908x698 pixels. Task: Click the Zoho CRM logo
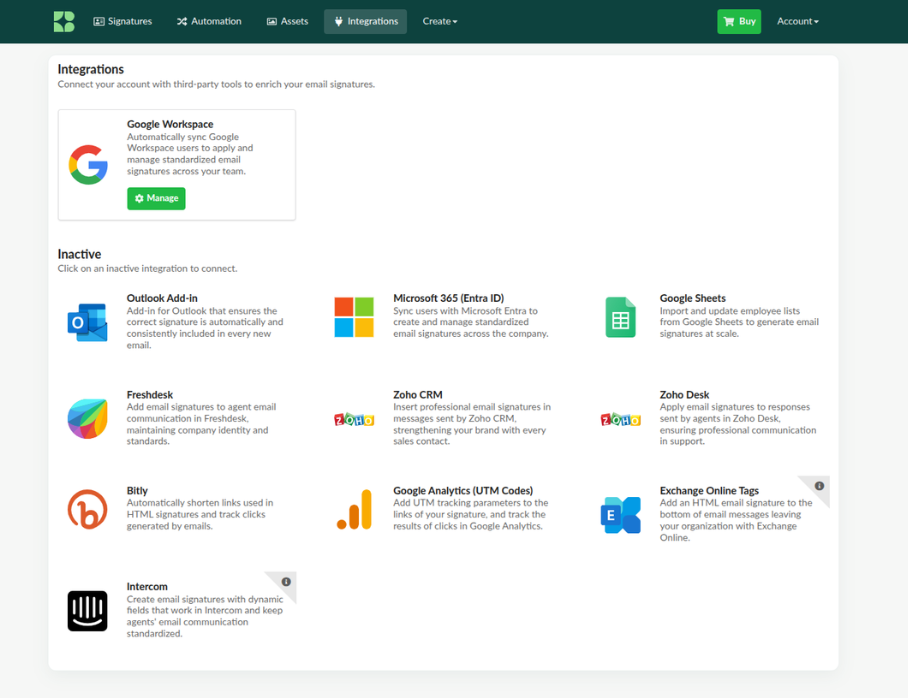354,419
